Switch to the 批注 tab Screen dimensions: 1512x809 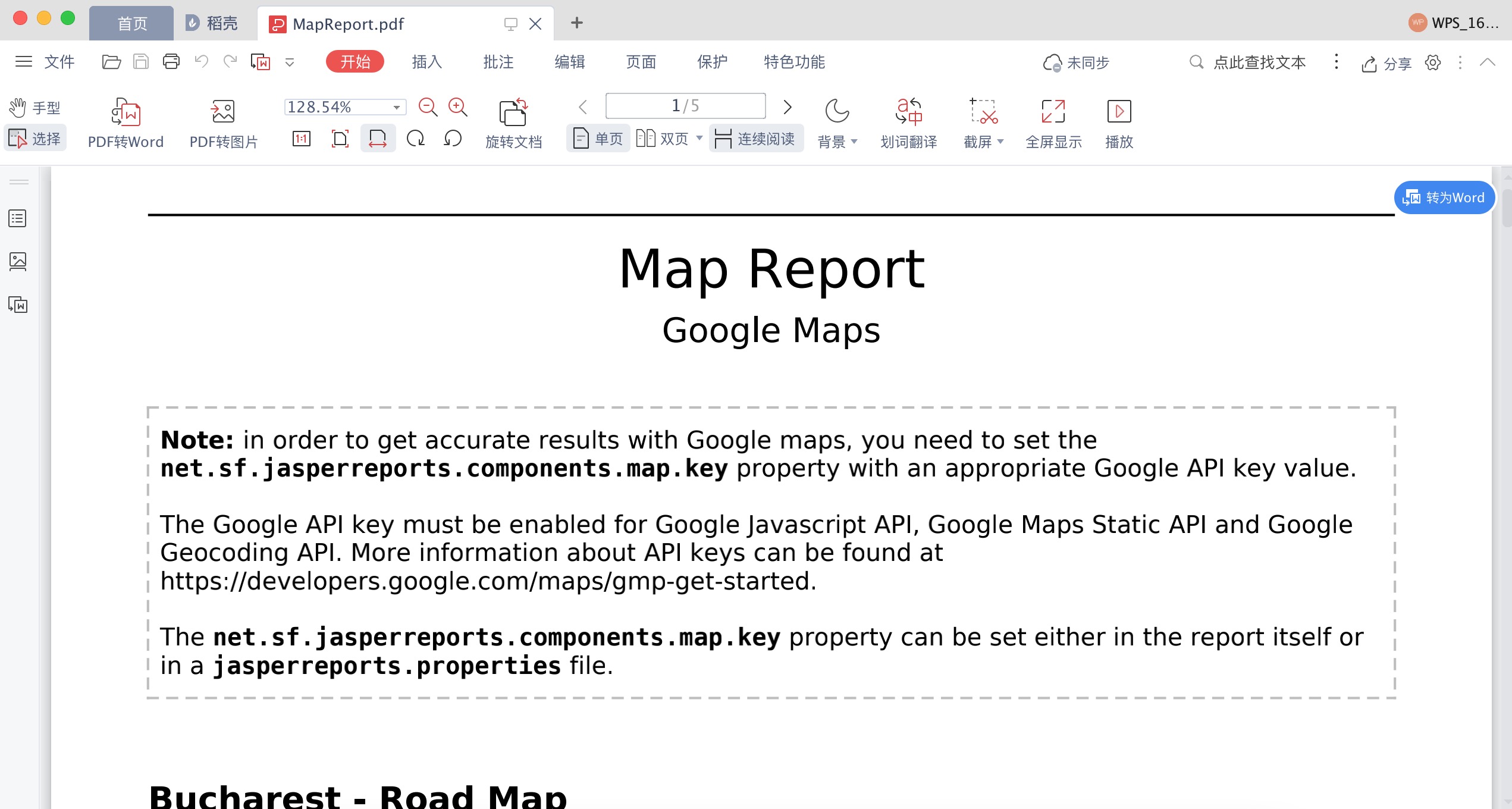coord(498,62)
